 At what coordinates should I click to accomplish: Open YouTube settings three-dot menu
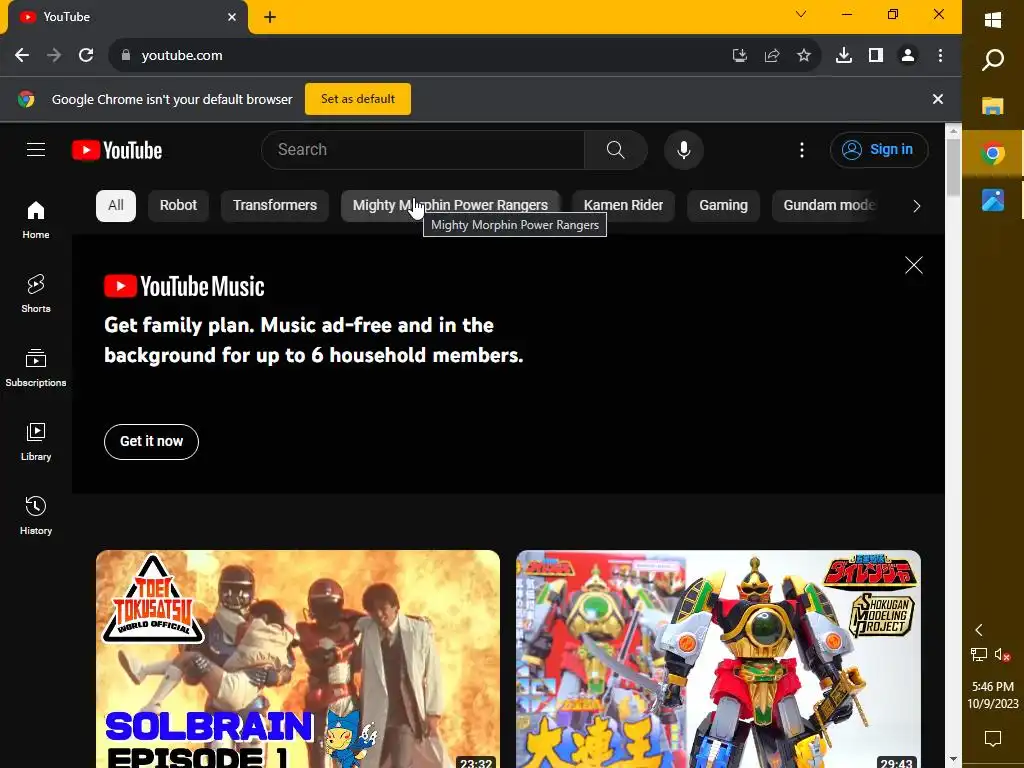(801, 150)
